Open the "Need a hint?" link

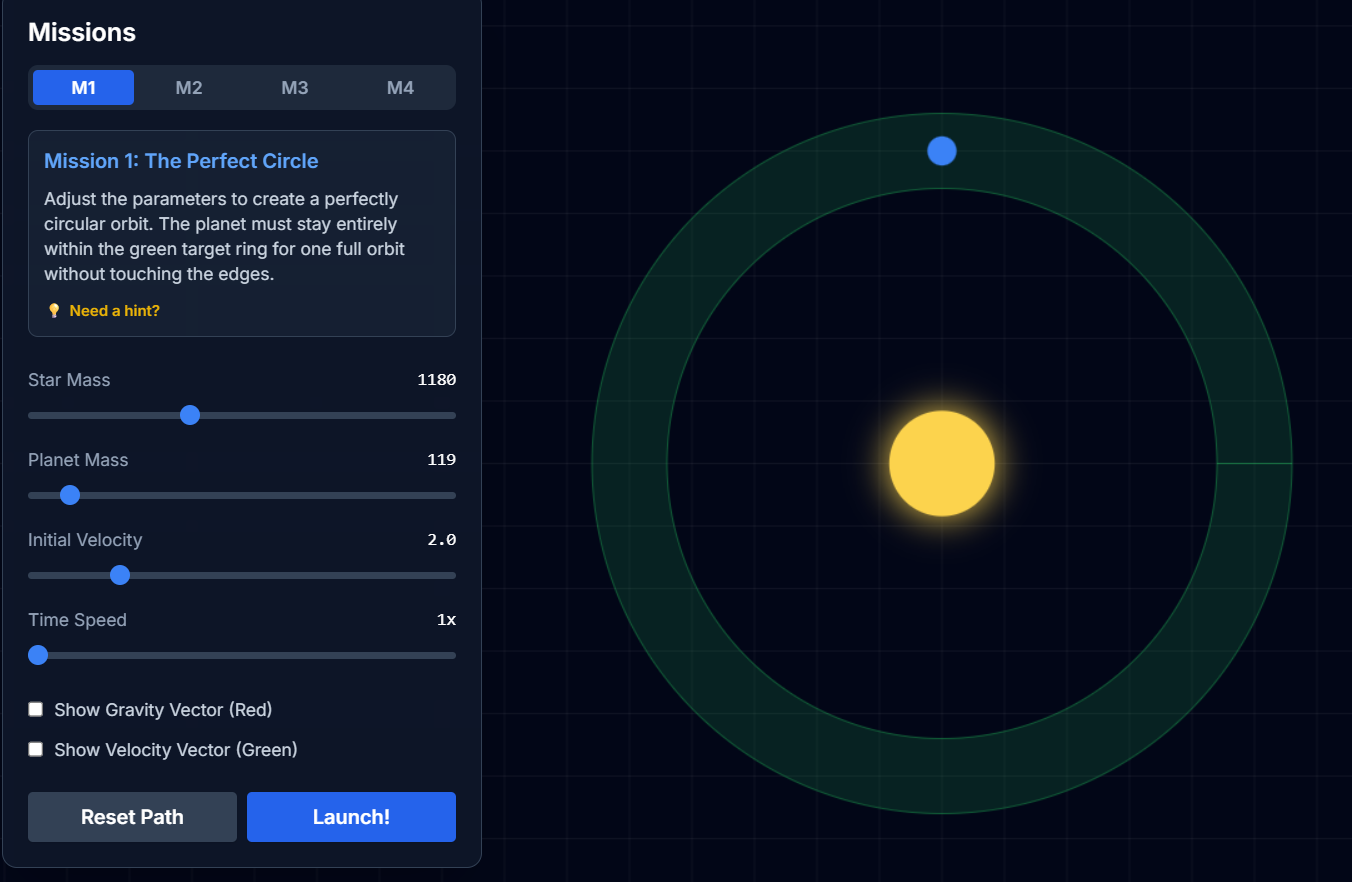pyautogui.click(x=114, y=311)
